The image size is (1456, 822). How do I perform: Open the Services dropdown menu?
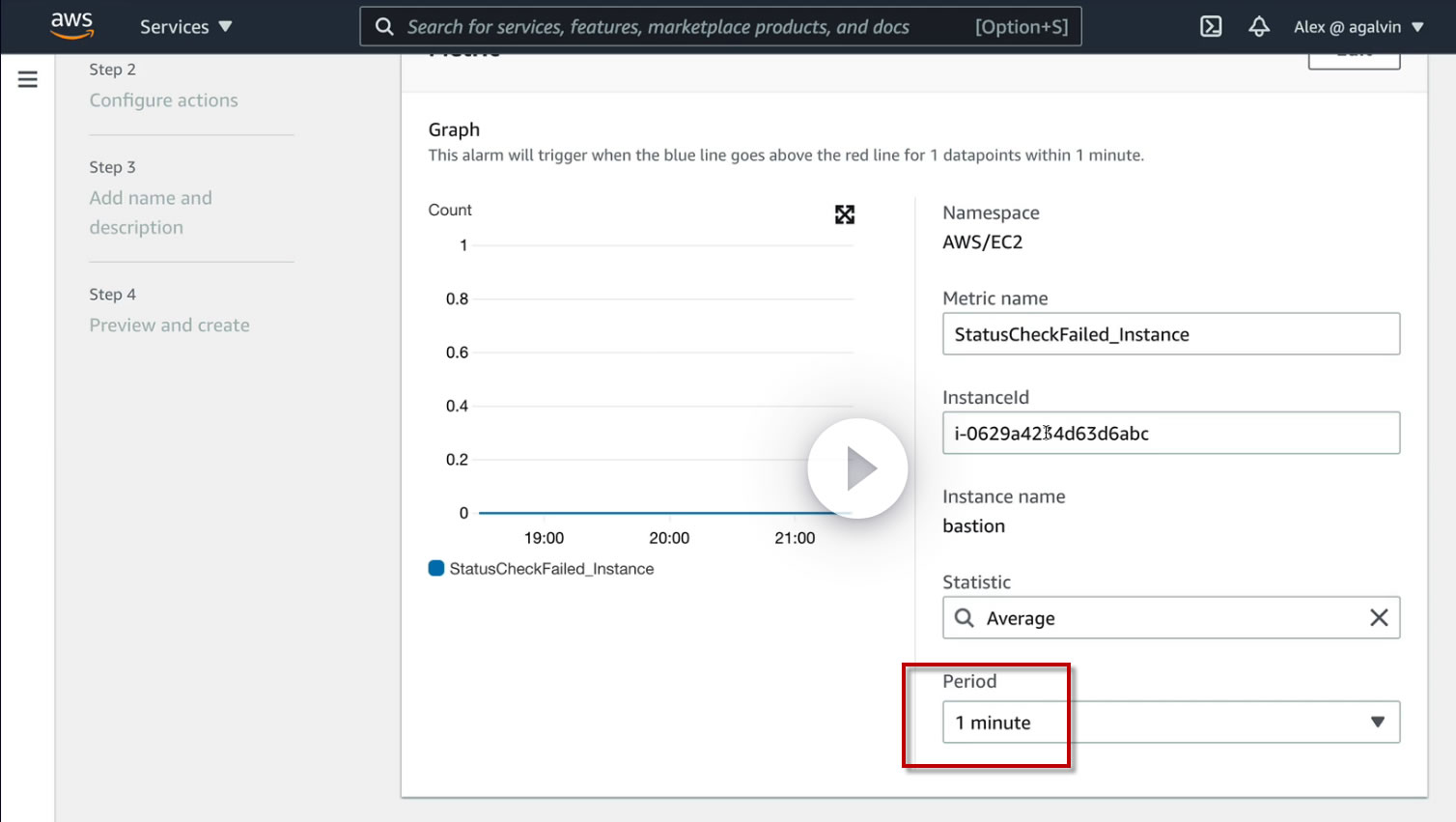click(x=185, y=27)
